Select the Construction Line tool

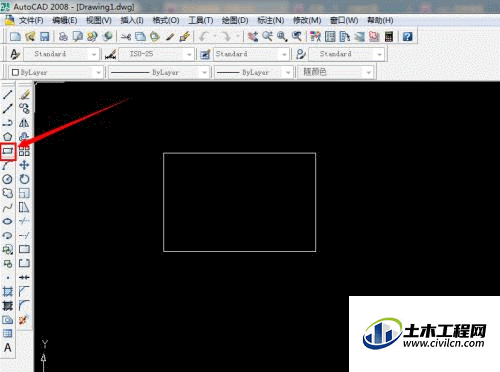click(8, 109)
